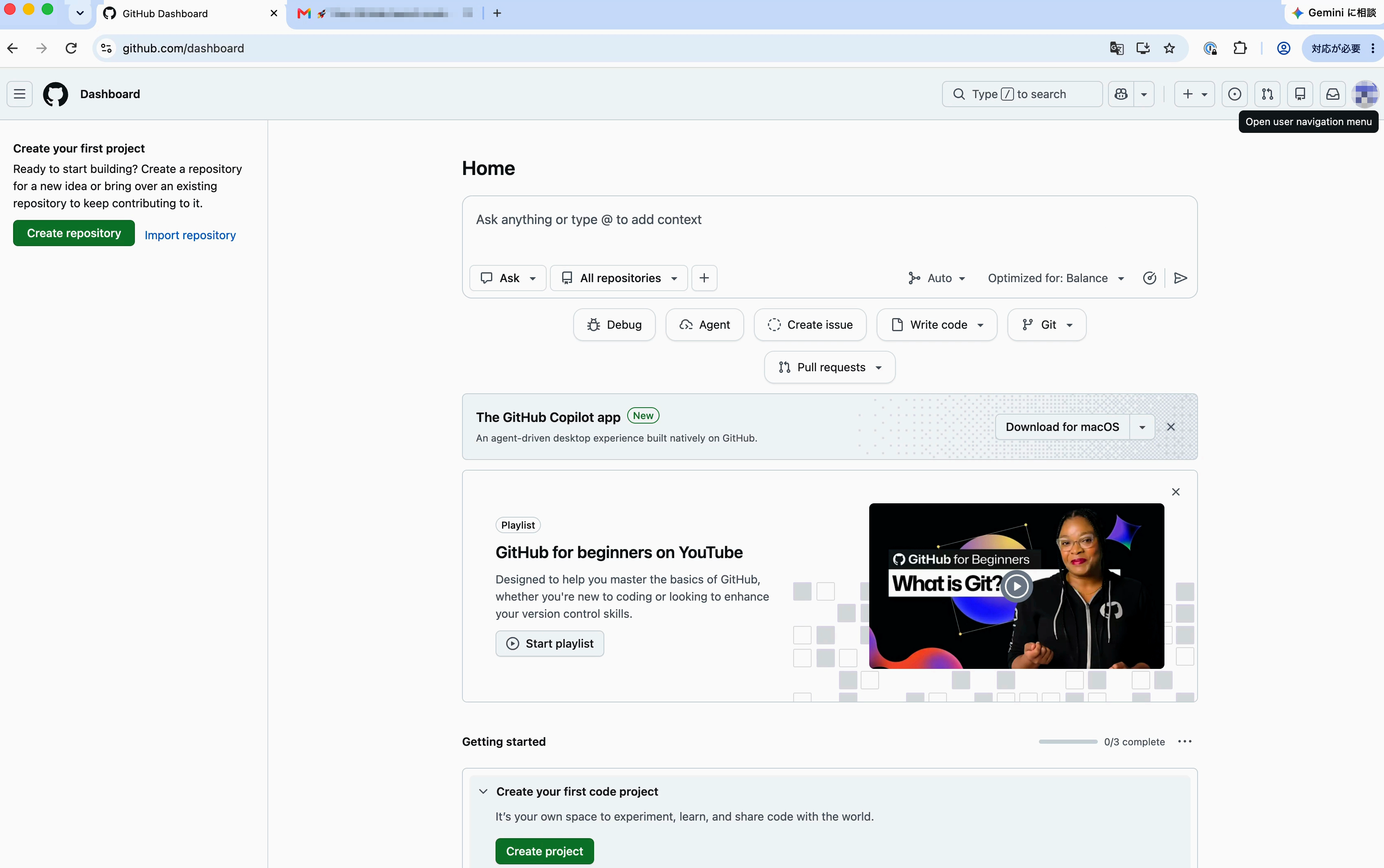1384x868 pixels.
Task: Open the Ask mode dropdown
Action: (508, 278)
